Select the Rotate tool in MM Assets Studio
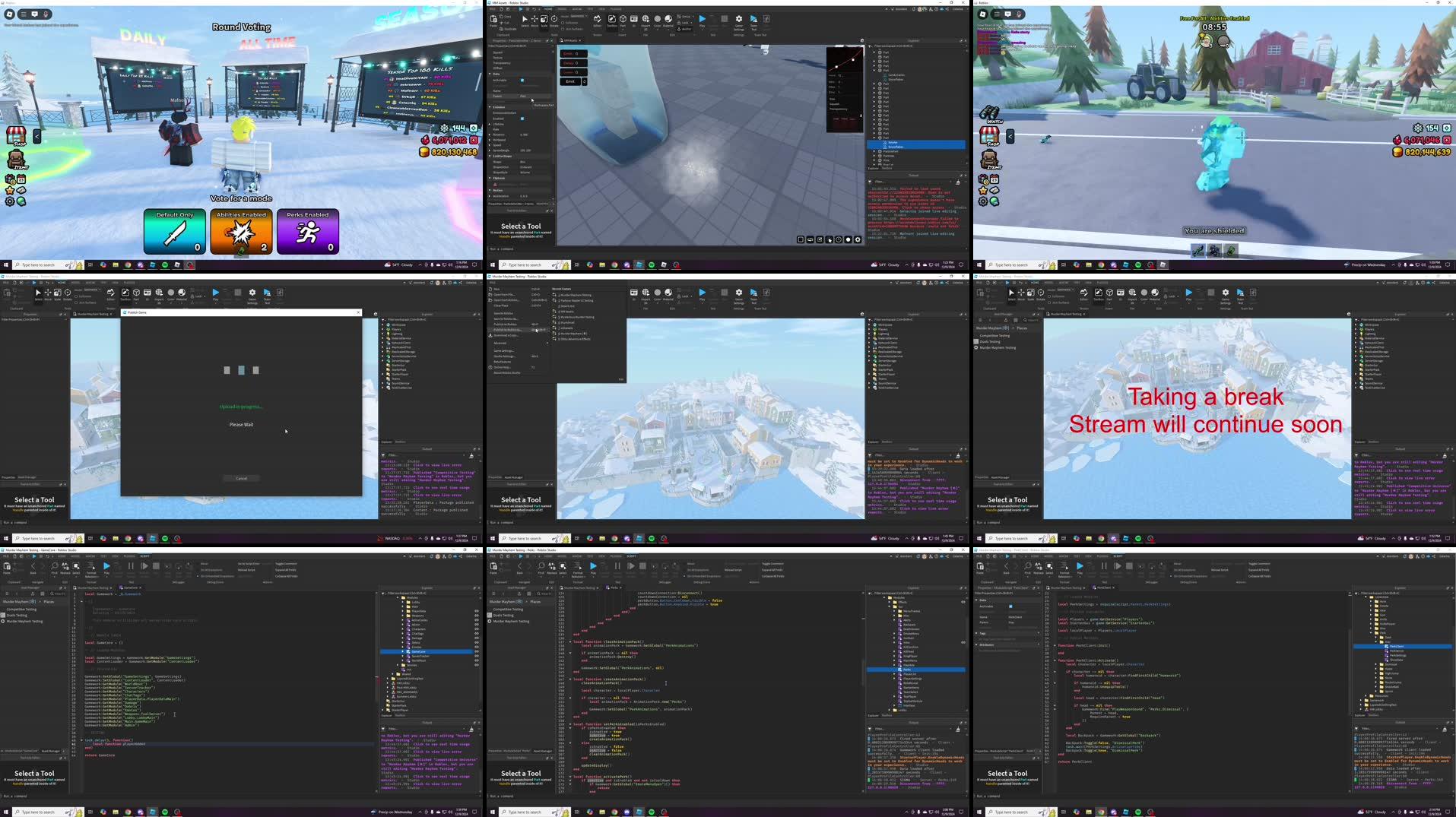The image size is (1456, 817). click(554, 21)
